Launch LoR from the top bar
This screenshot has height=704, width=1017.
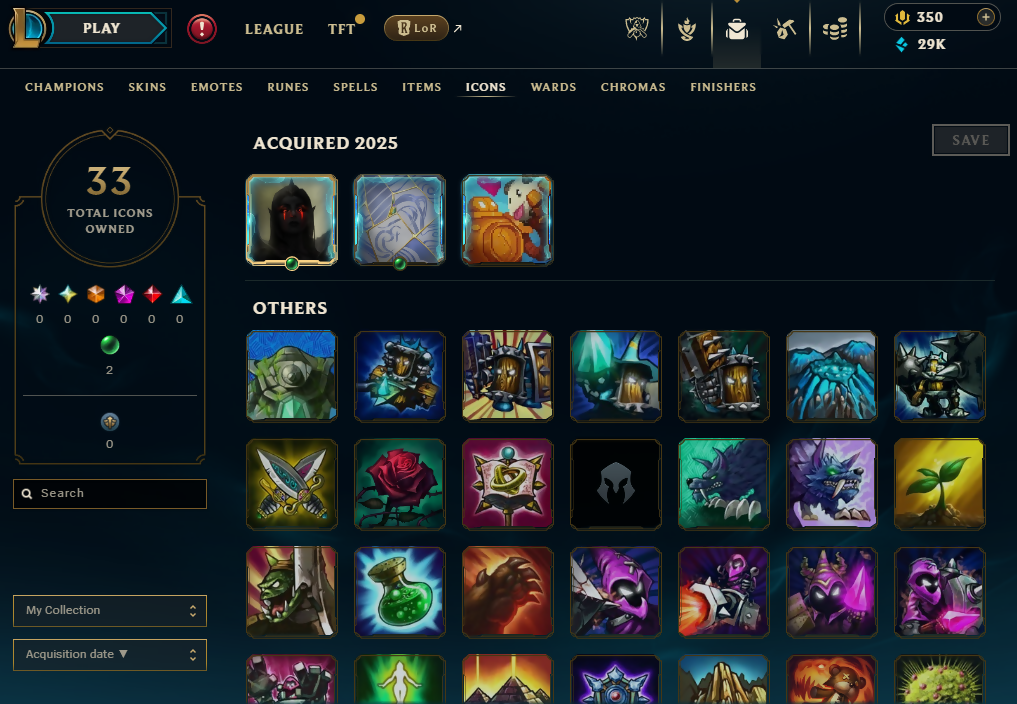[416, 29]
